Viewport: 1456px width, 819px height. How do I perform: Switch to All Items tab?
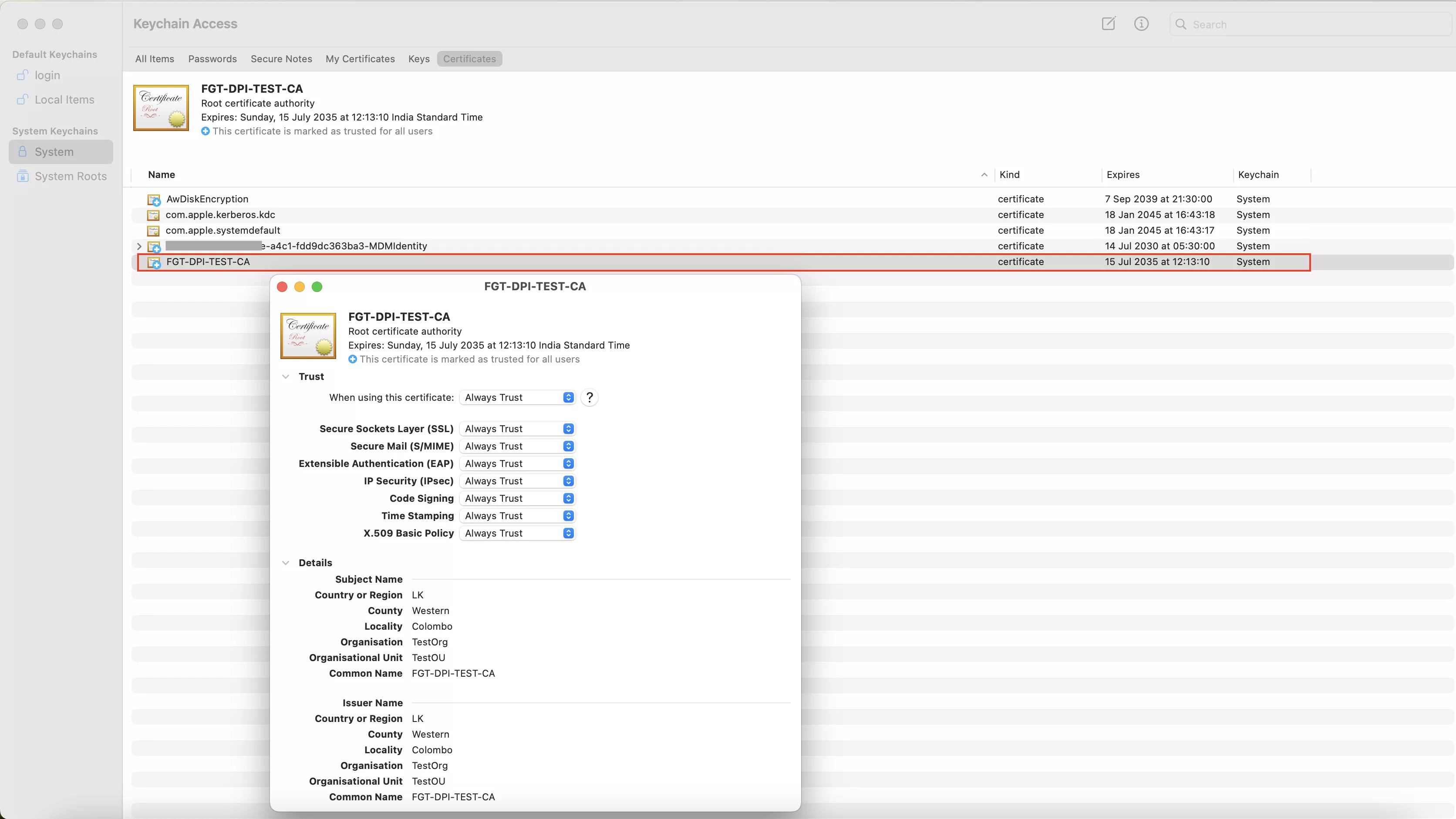154,59
